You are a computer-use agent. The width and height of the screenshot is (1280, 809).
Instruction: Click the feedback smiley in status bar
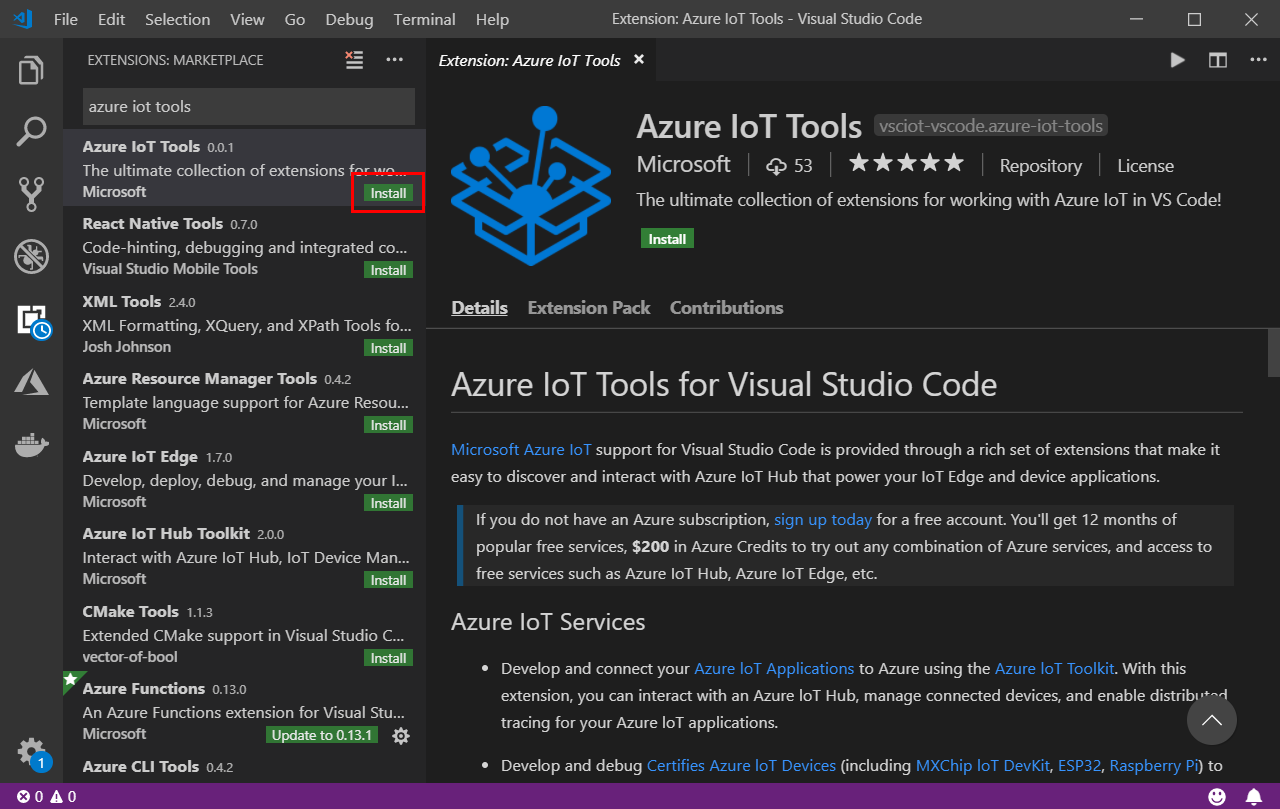(x=1216, y=797)
